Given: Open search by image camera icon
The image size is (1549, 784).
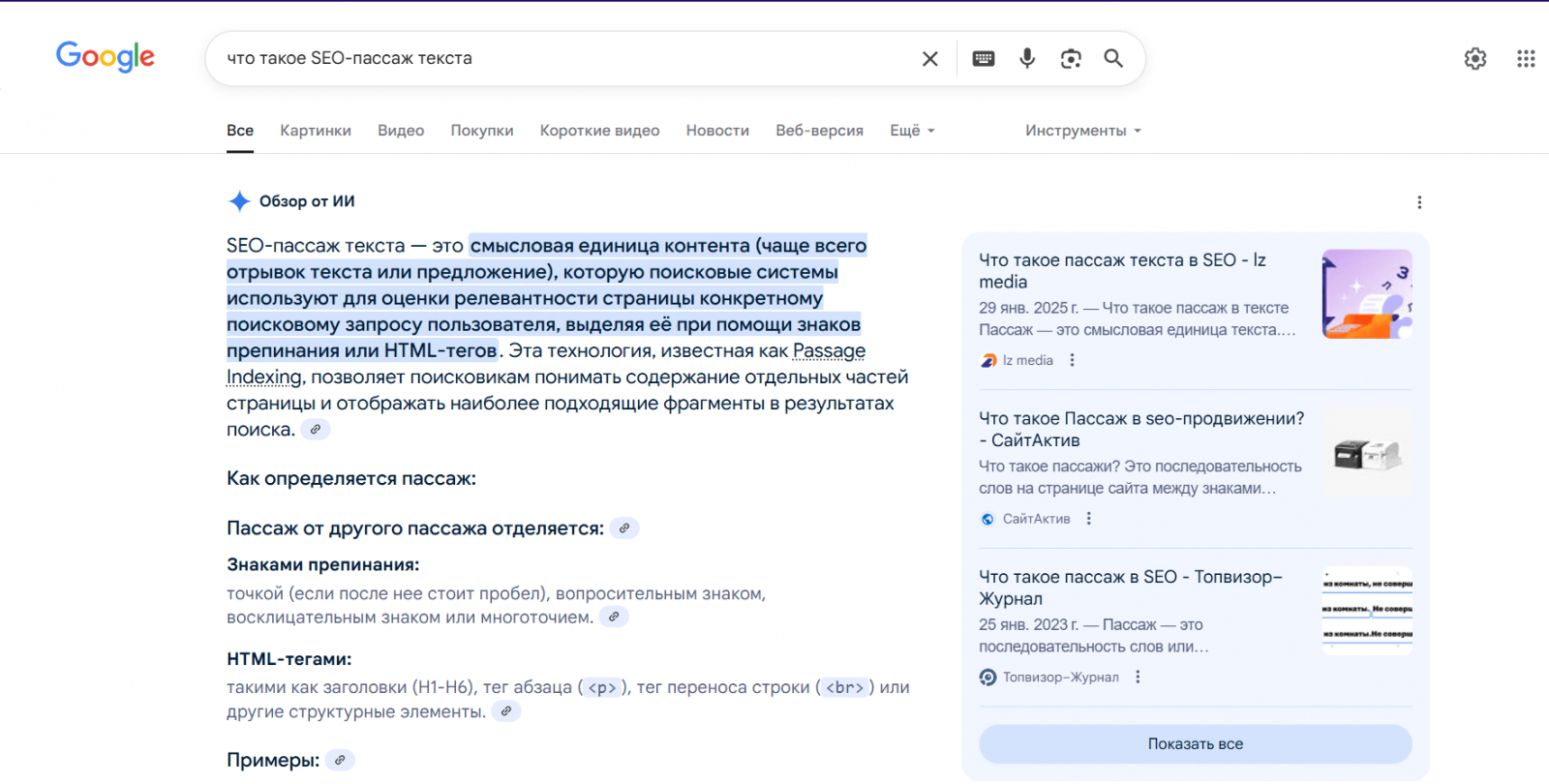Looking at the screenshot, I should [1071, 59].
